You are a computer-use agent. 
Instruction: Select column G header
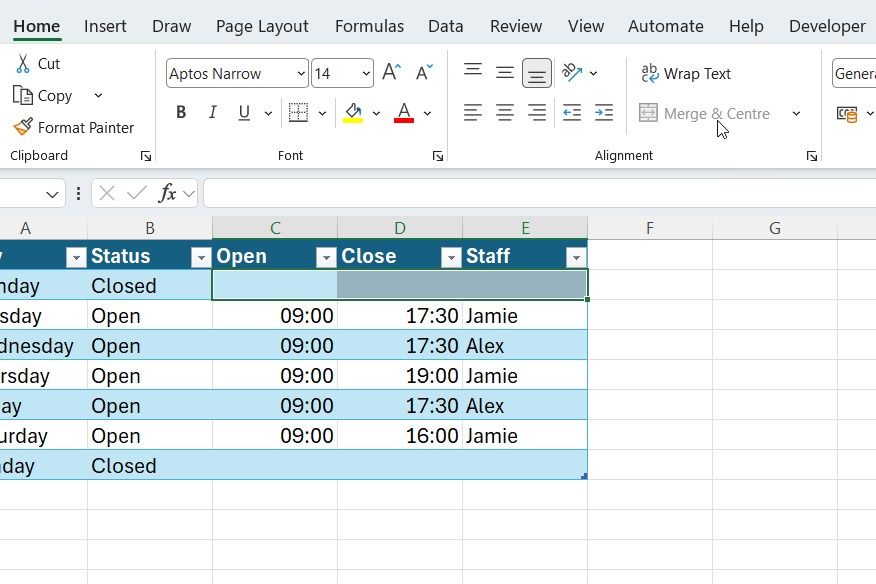[775, 228]
